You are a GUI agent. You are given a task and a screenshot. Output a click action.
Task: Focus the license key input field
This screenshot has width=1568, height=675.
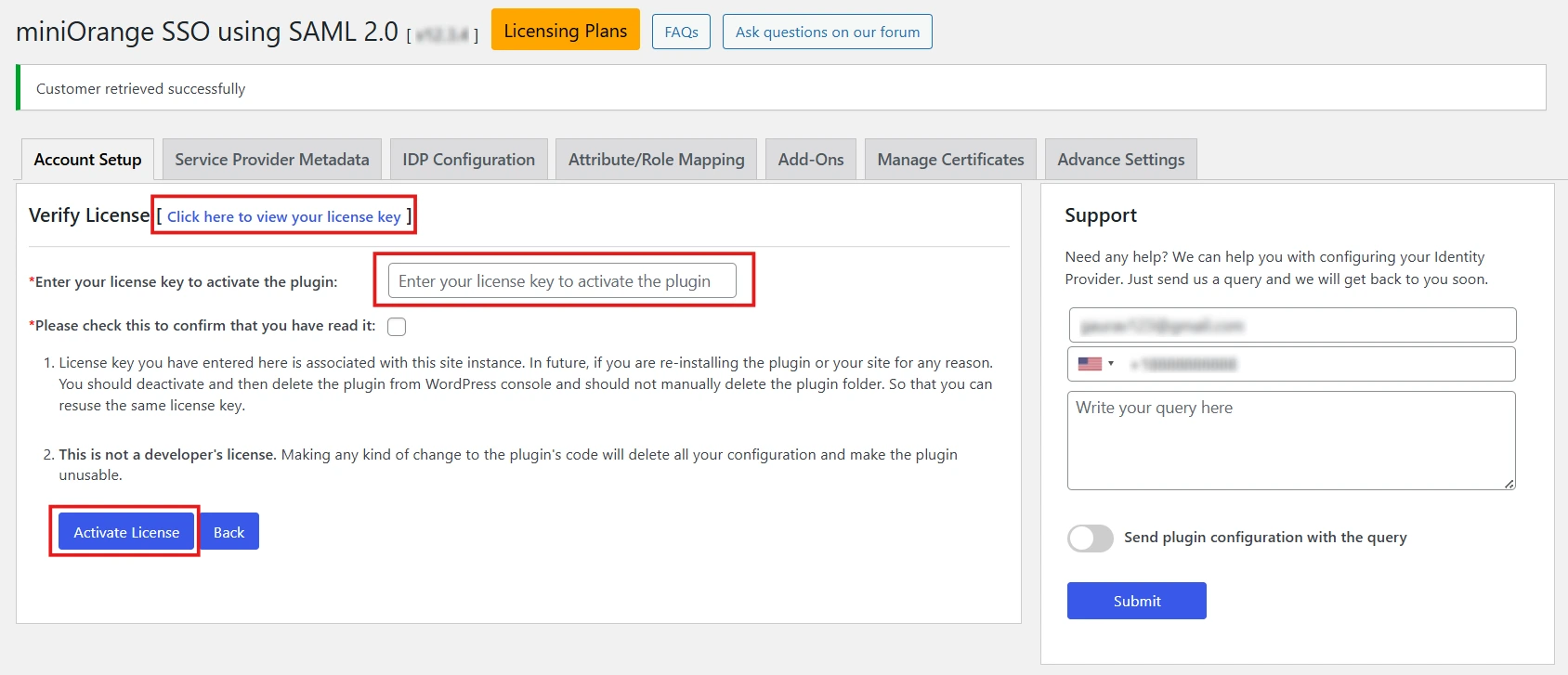tap(562, 281)
